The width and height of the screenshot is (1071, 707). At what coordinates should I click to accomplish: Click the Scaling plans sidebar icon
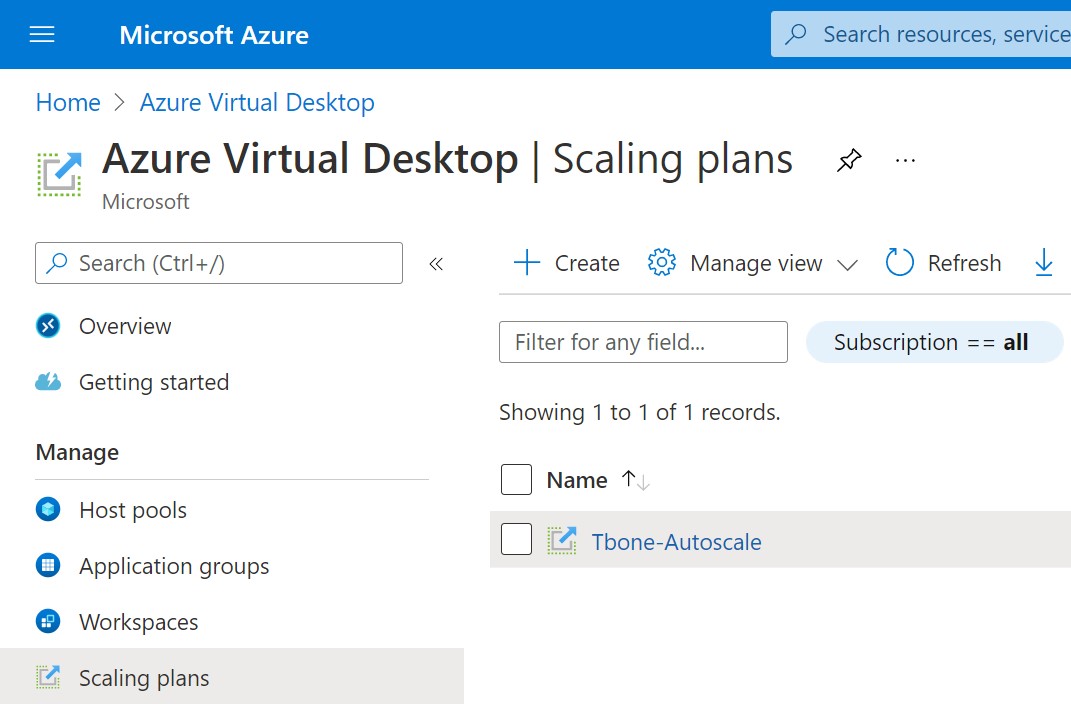pyautogui.click(x=48, y=677)
